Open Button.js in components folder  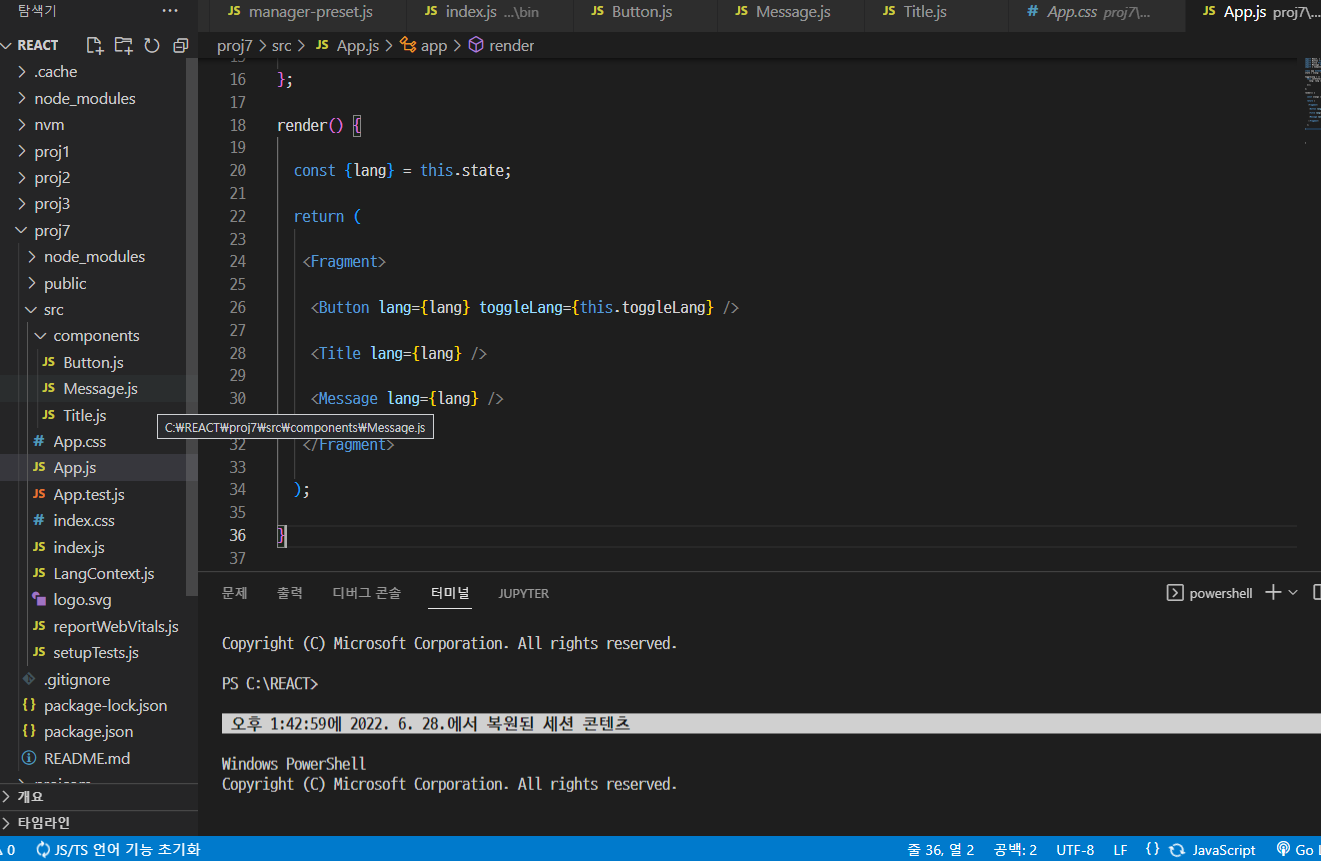93,362
